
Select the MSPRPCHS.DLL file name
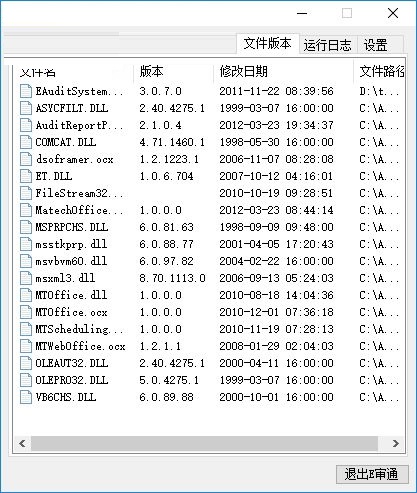point(72,227)
